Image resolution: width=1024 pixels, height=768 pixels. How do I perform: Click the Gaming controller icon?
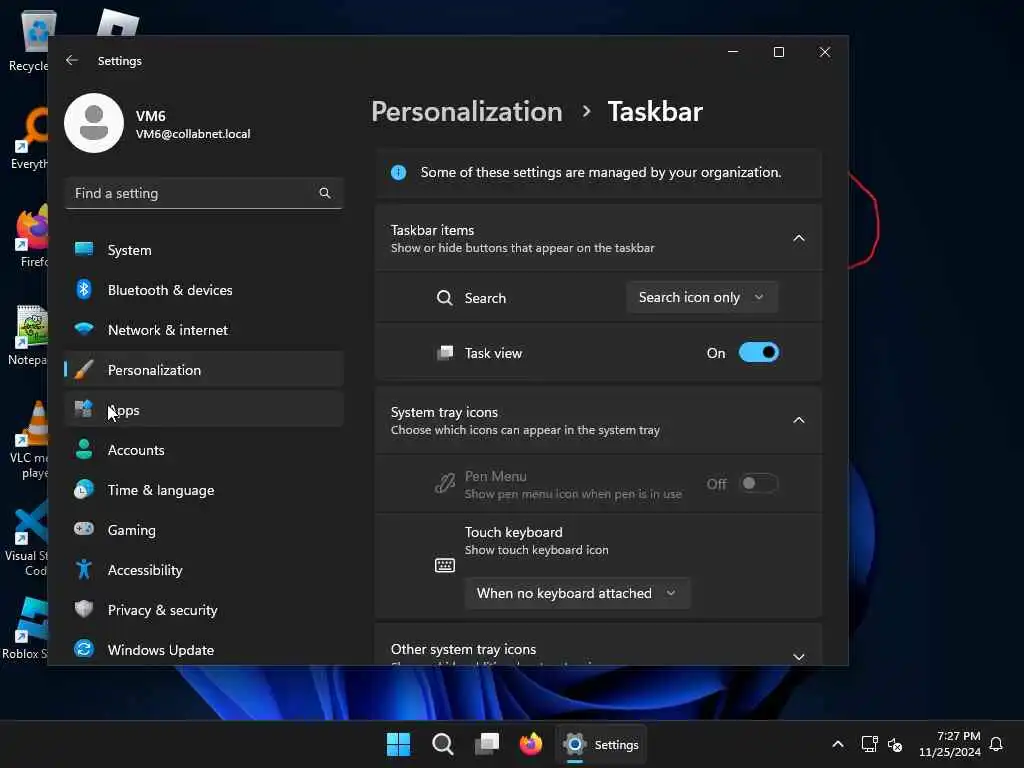click(x=84, y=529)
